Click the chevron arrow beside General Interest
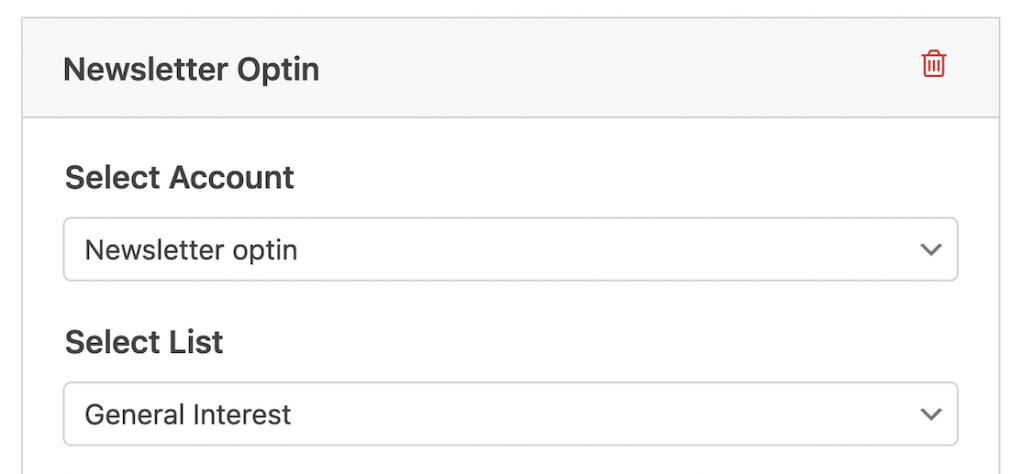 tap(931, 413)
